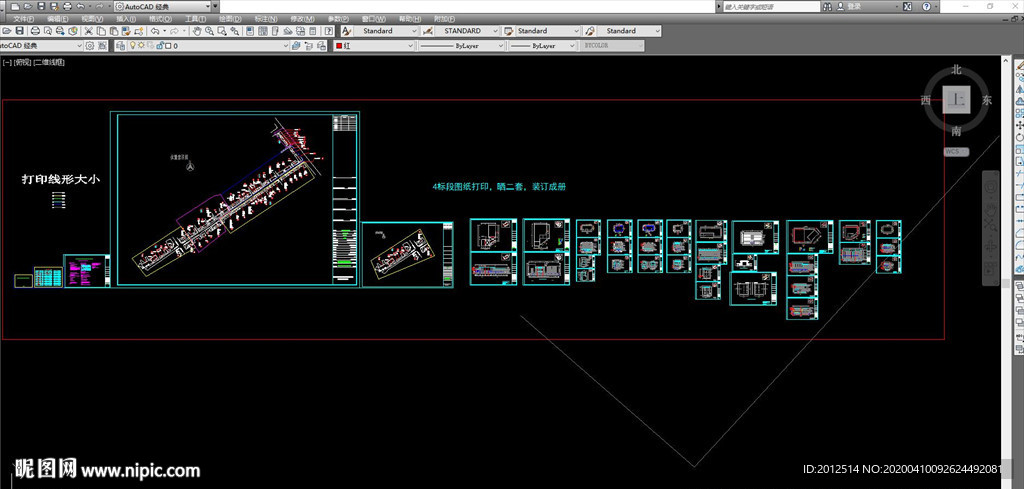Click the 登录 sign-in button
This screenshot has height=489, width=1024.
pyautogui.click(x=853, y=6)
